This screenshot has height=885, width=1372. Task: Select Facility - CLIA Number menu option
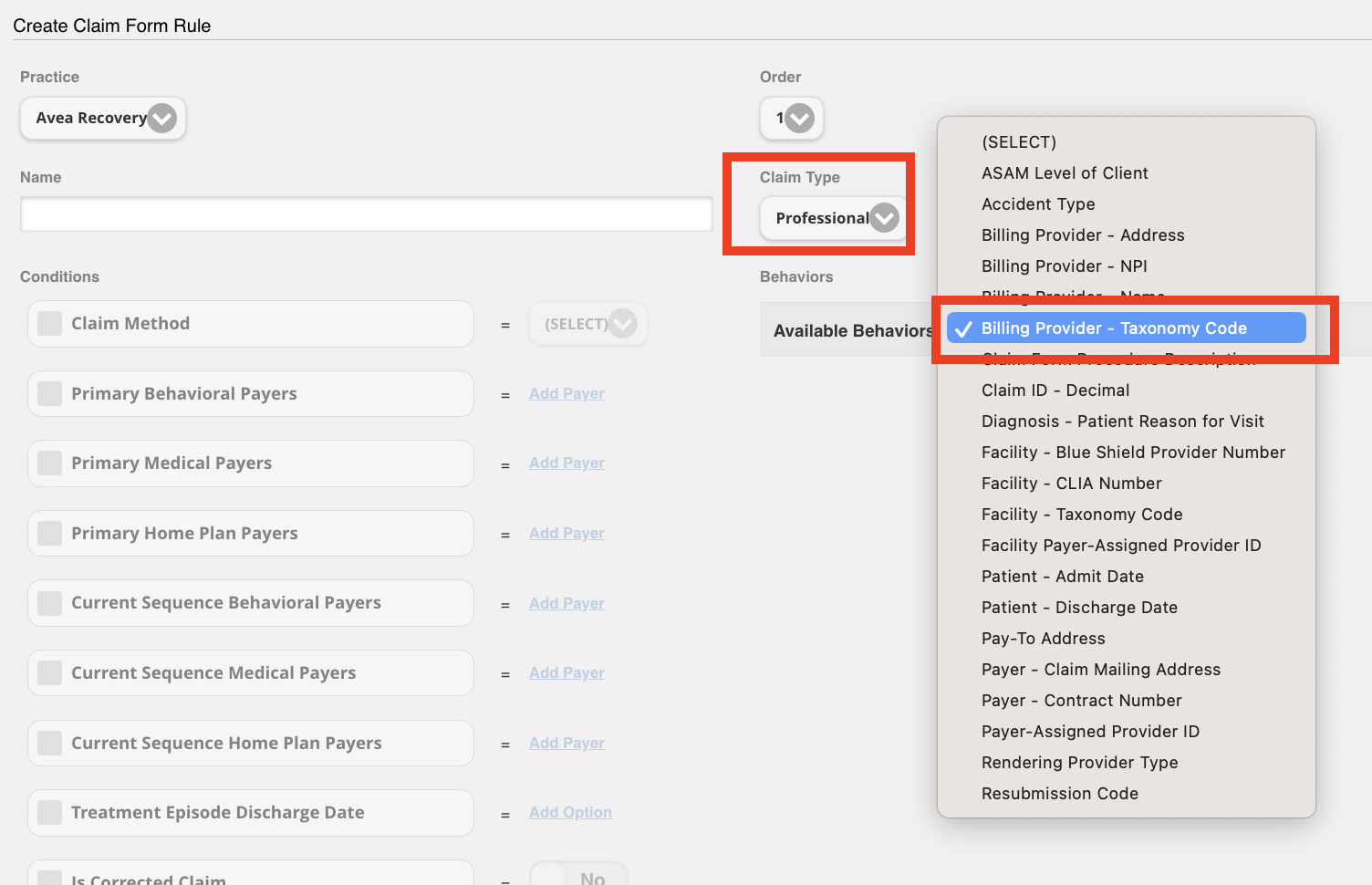click(x=1071, y=484)
